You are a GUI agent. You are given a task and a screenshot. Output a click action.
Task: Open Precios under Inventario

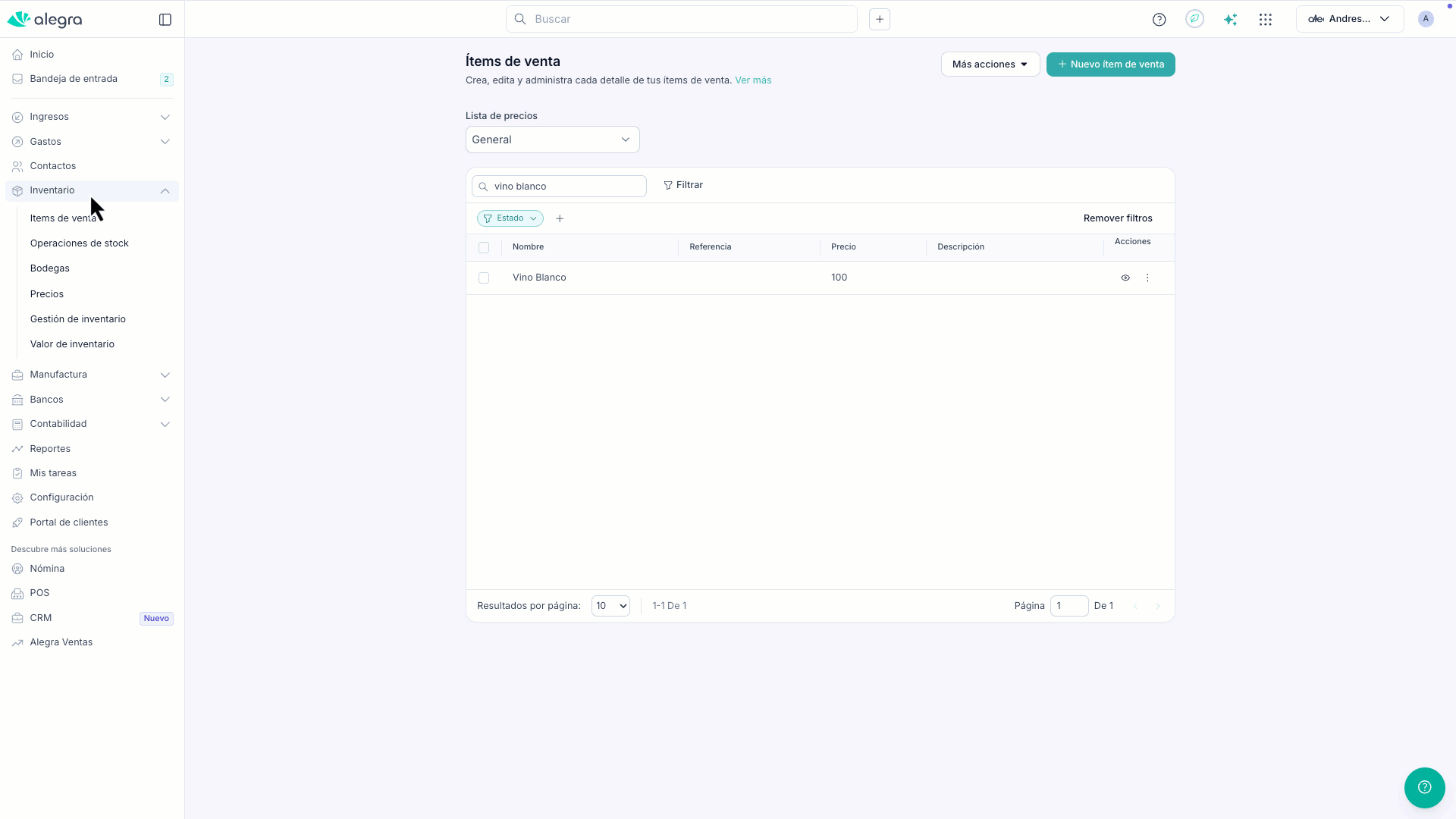tap(47, 294)
